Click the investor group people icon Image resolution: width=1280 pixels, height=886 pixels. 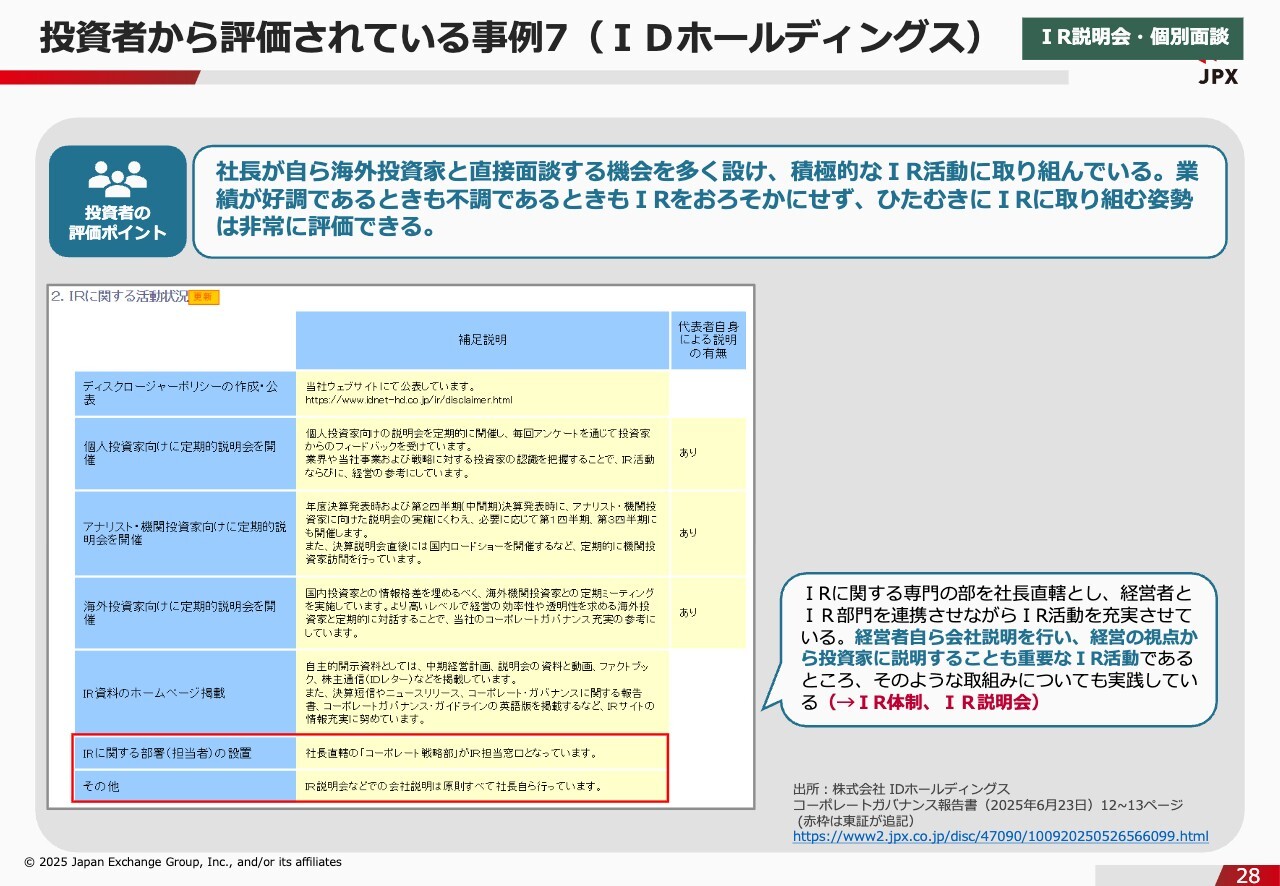[x=117, y=177]
